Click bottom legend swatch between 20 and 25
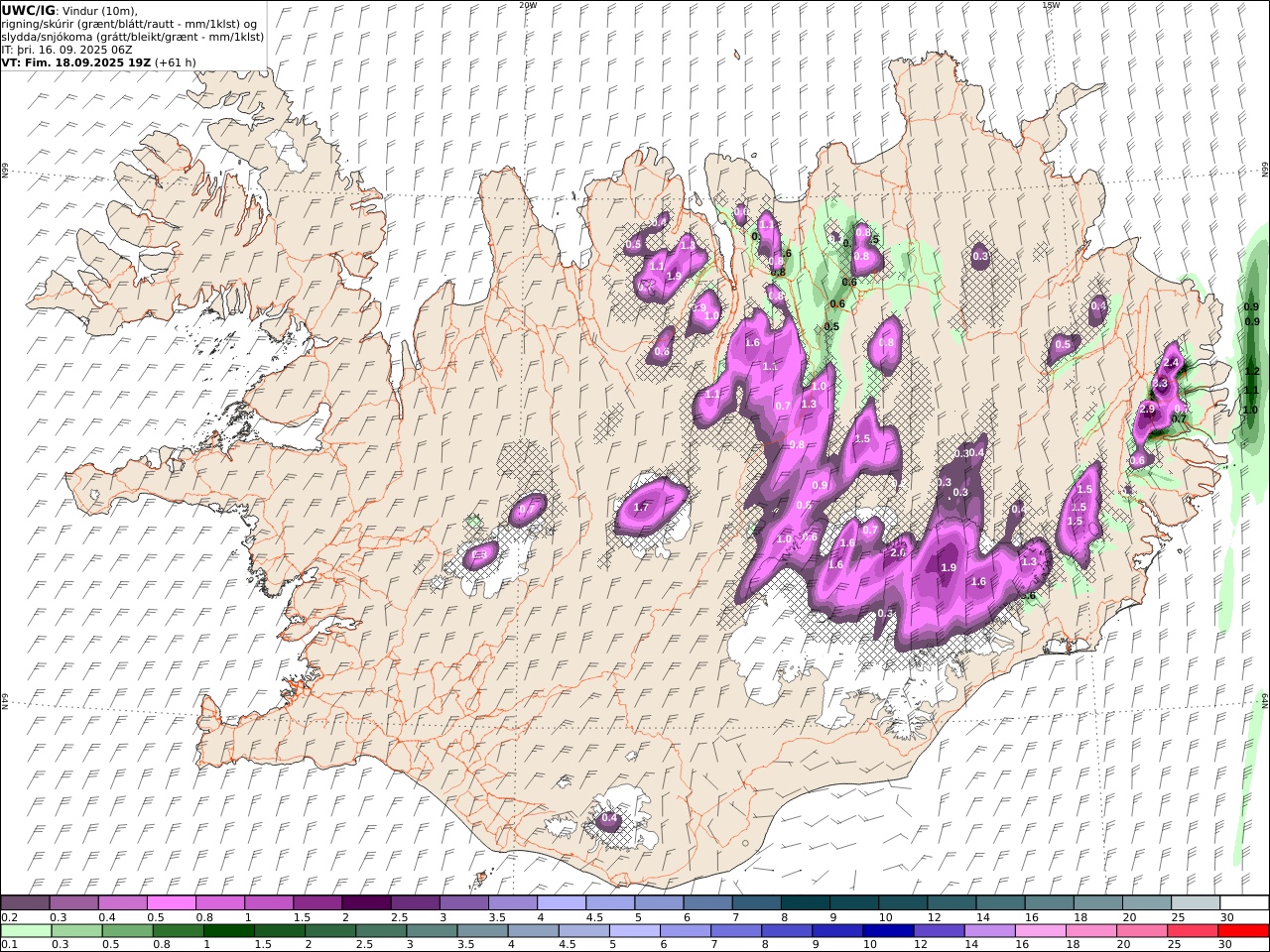1270x952 pixels. tap(1141, 931)
